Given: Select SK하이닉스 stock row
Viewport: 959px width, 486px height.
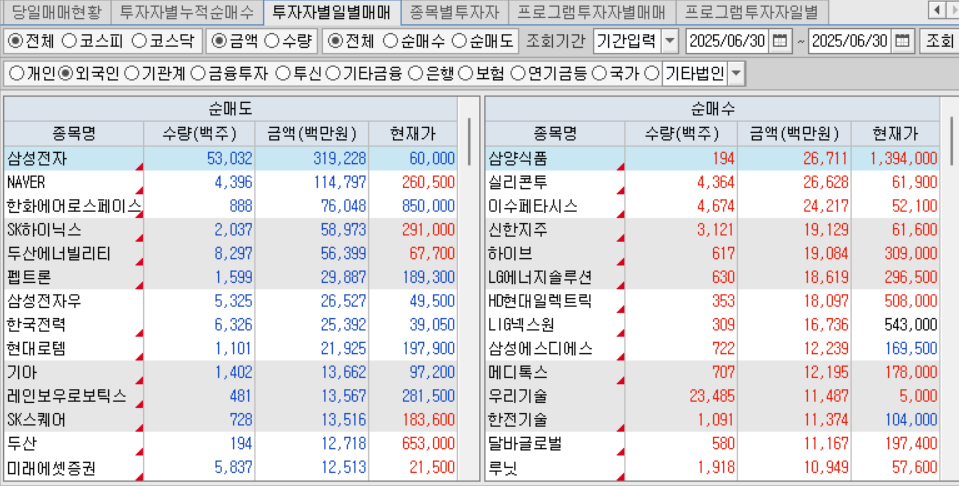Looking at the screenshot, I should [231, 230].
